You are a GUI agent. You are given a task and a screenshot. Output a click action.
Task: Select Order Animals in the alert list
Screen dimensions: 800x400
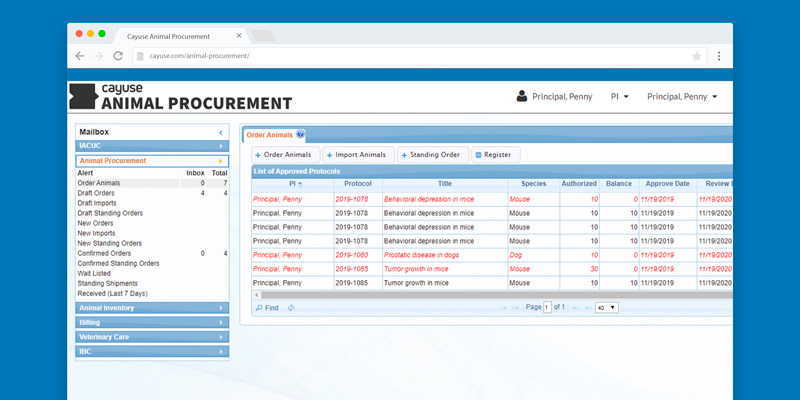tap(99, 183)
